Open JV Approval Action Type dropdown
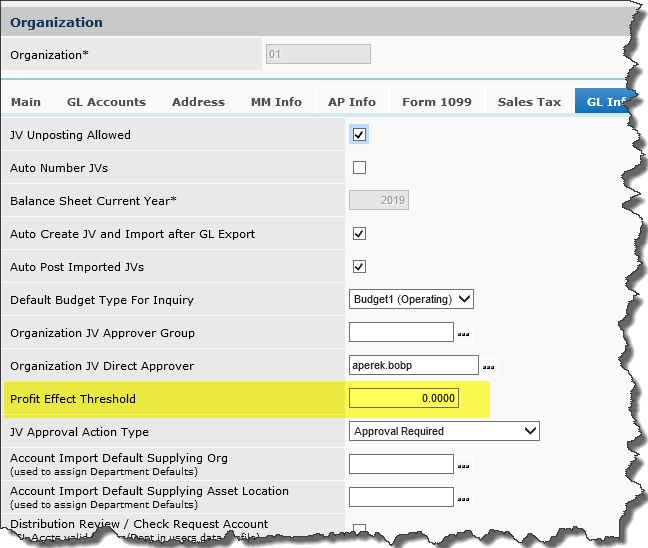This screenshot has height=548, width=648. coord(444,432)
